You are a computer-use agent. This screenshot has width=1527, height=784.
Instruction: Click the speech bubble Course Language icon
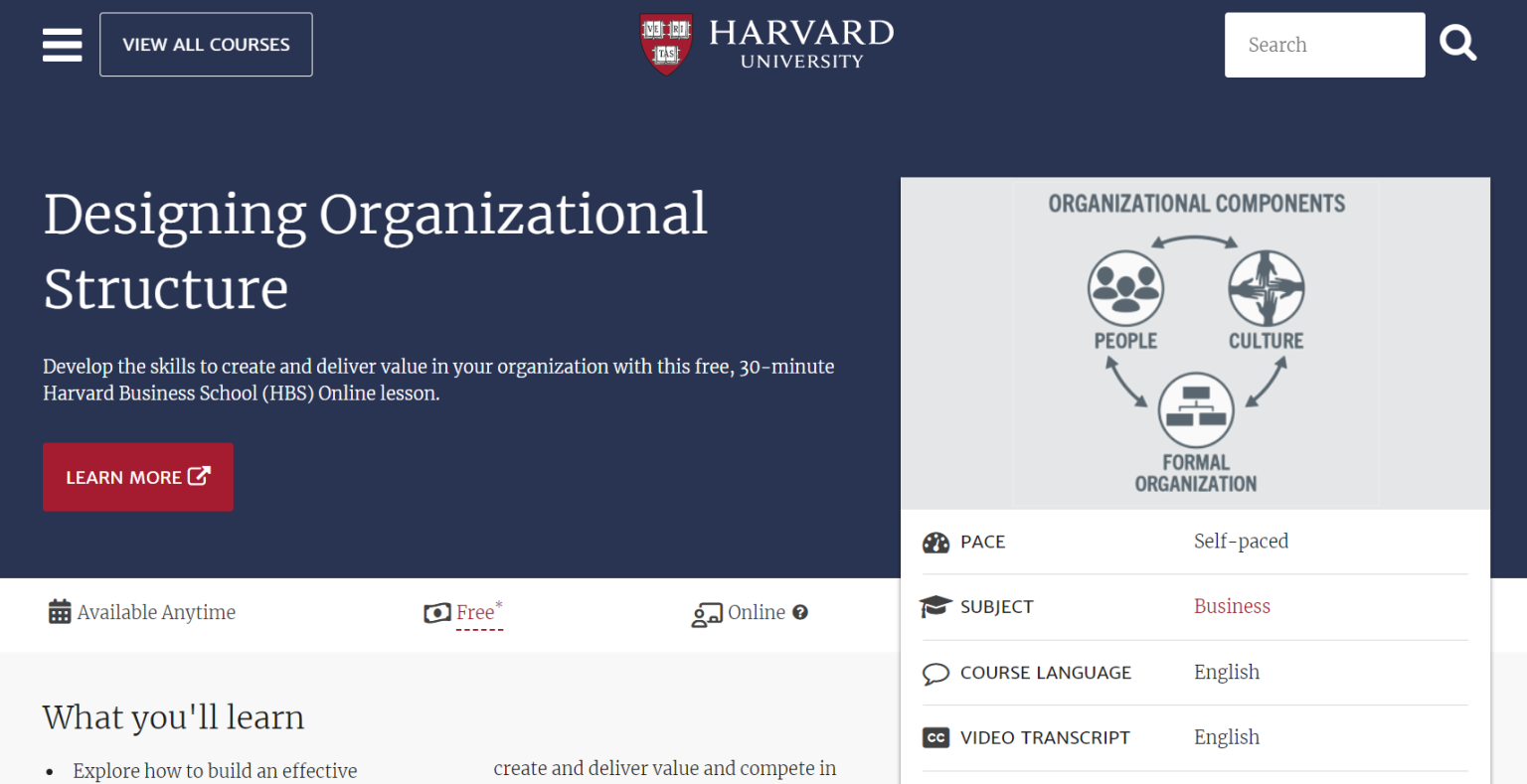[x=935, y=673]
